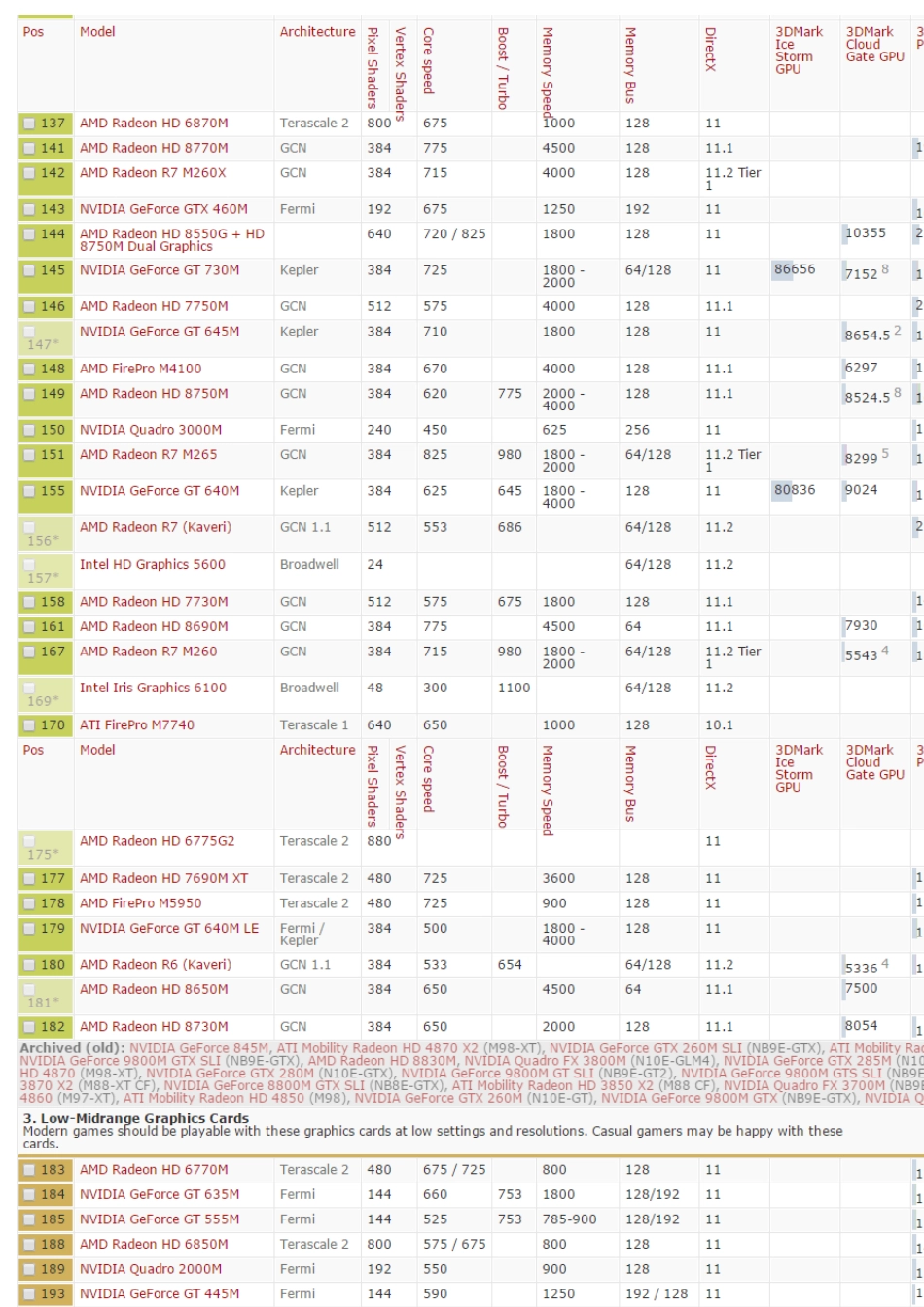This screenshot has width=924, height=1307.
Task: Mark the checkbox next to position 155
Action: [x=29, y=491]
